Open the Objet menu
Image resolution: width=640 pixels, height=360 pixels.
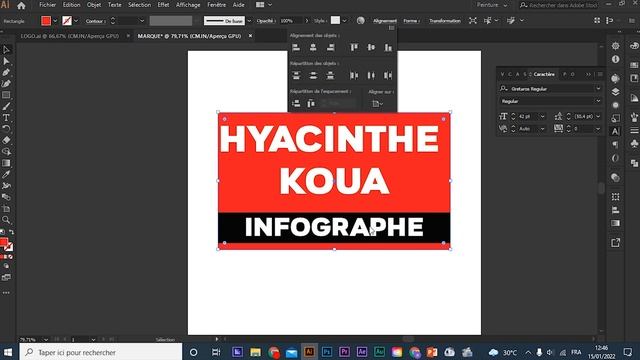click(94, 5)
